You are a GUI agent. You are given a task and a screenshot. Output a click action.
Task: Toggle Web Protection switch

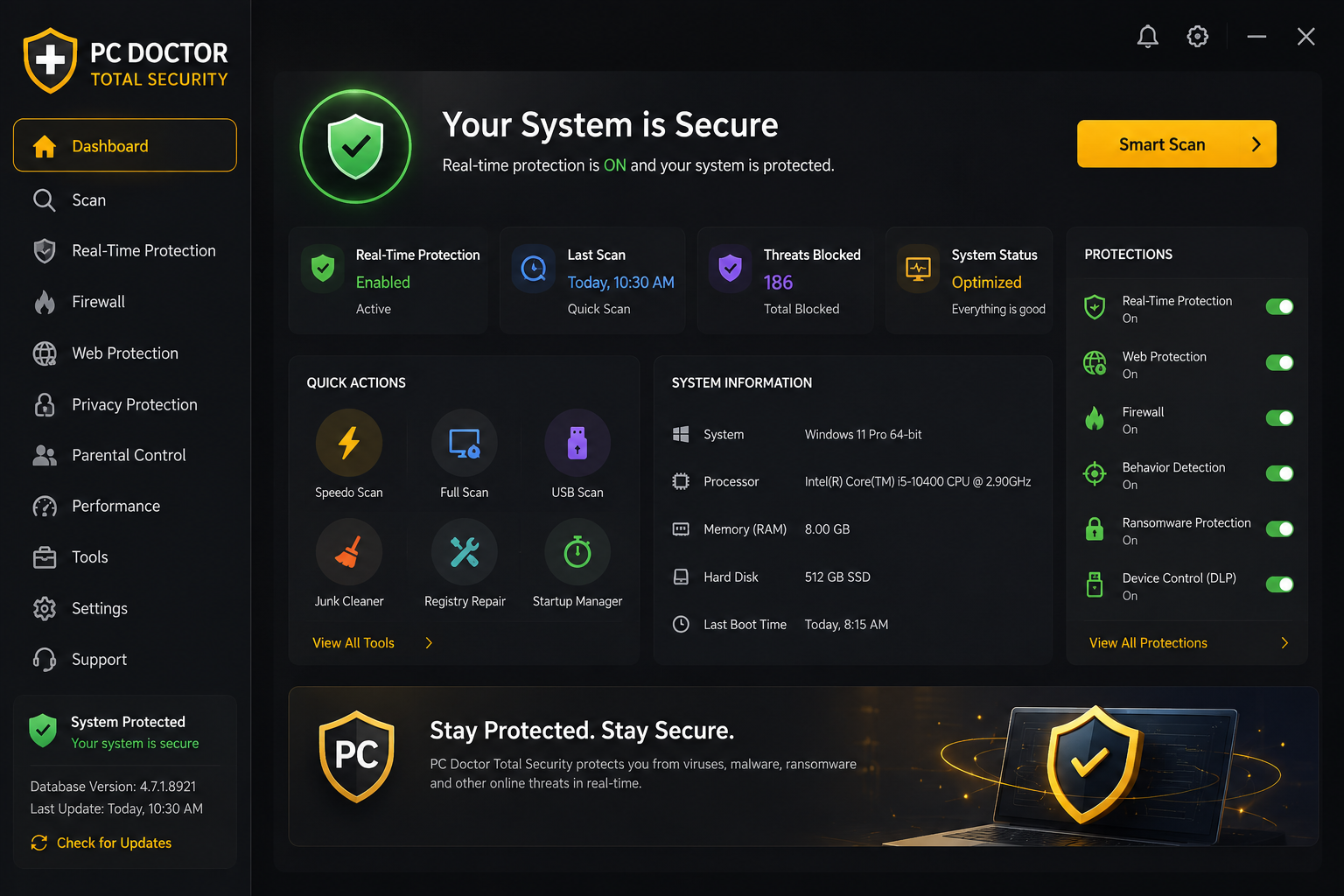pos(1279,362)
